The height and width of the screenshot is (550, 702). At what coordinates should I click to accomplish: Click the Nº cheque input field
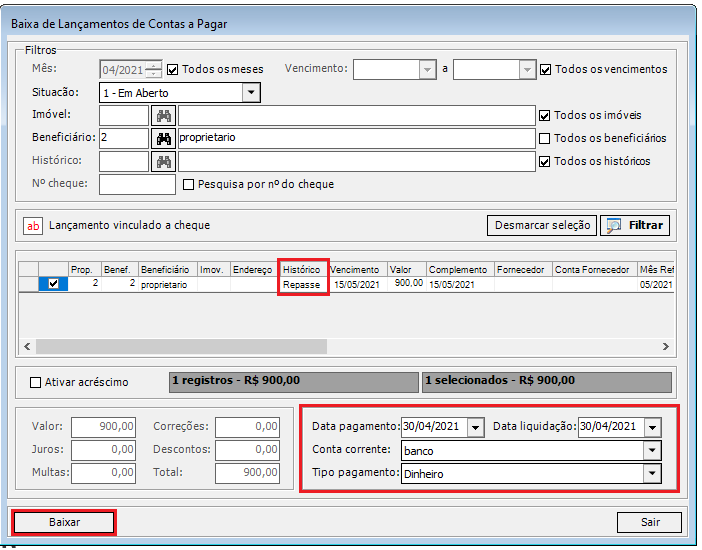point(137,185)
